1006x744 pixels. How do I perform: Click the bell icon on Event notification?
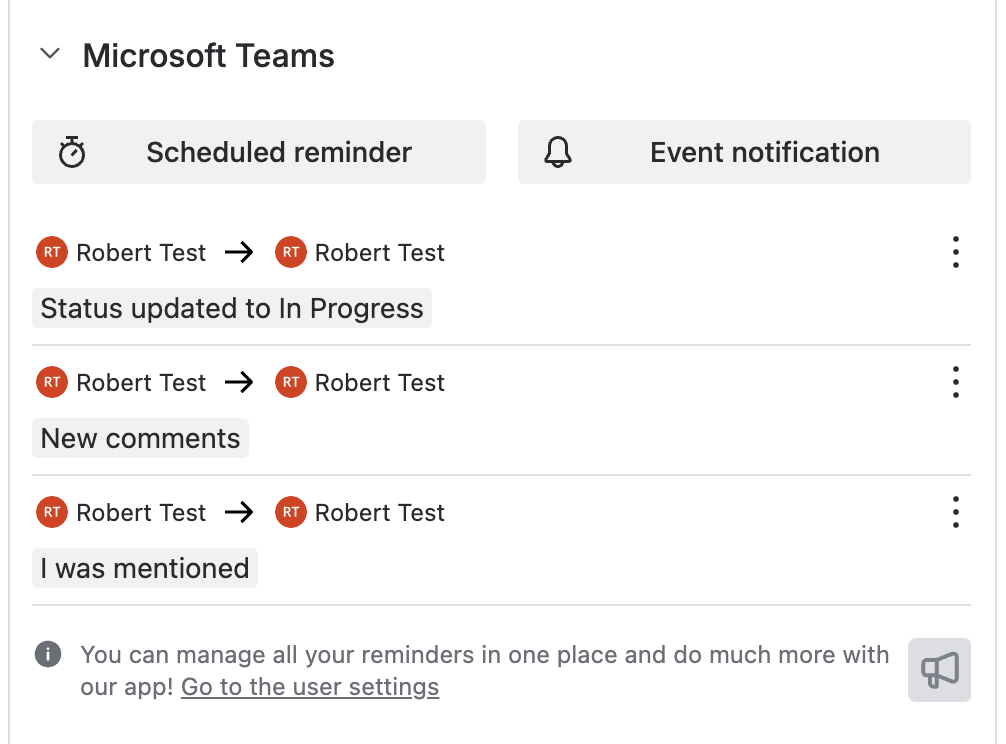click(x=558, y=152)
